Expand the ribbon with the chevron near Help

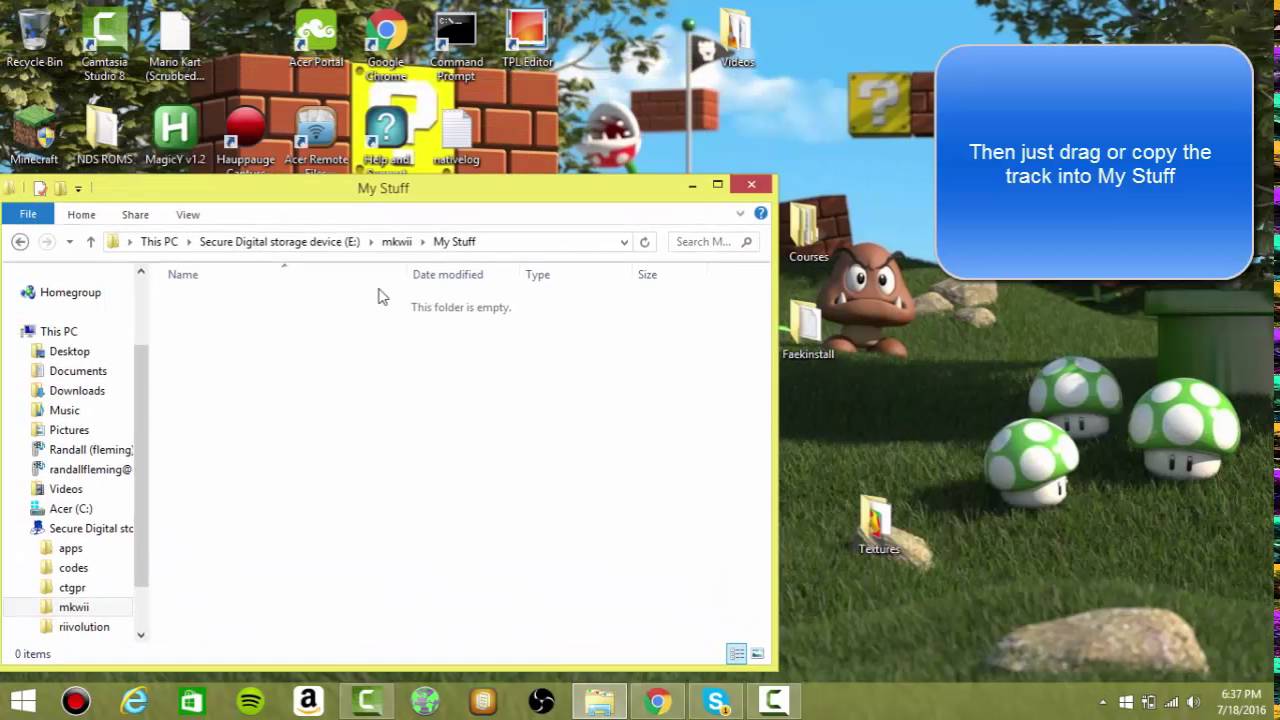(740, 213)
